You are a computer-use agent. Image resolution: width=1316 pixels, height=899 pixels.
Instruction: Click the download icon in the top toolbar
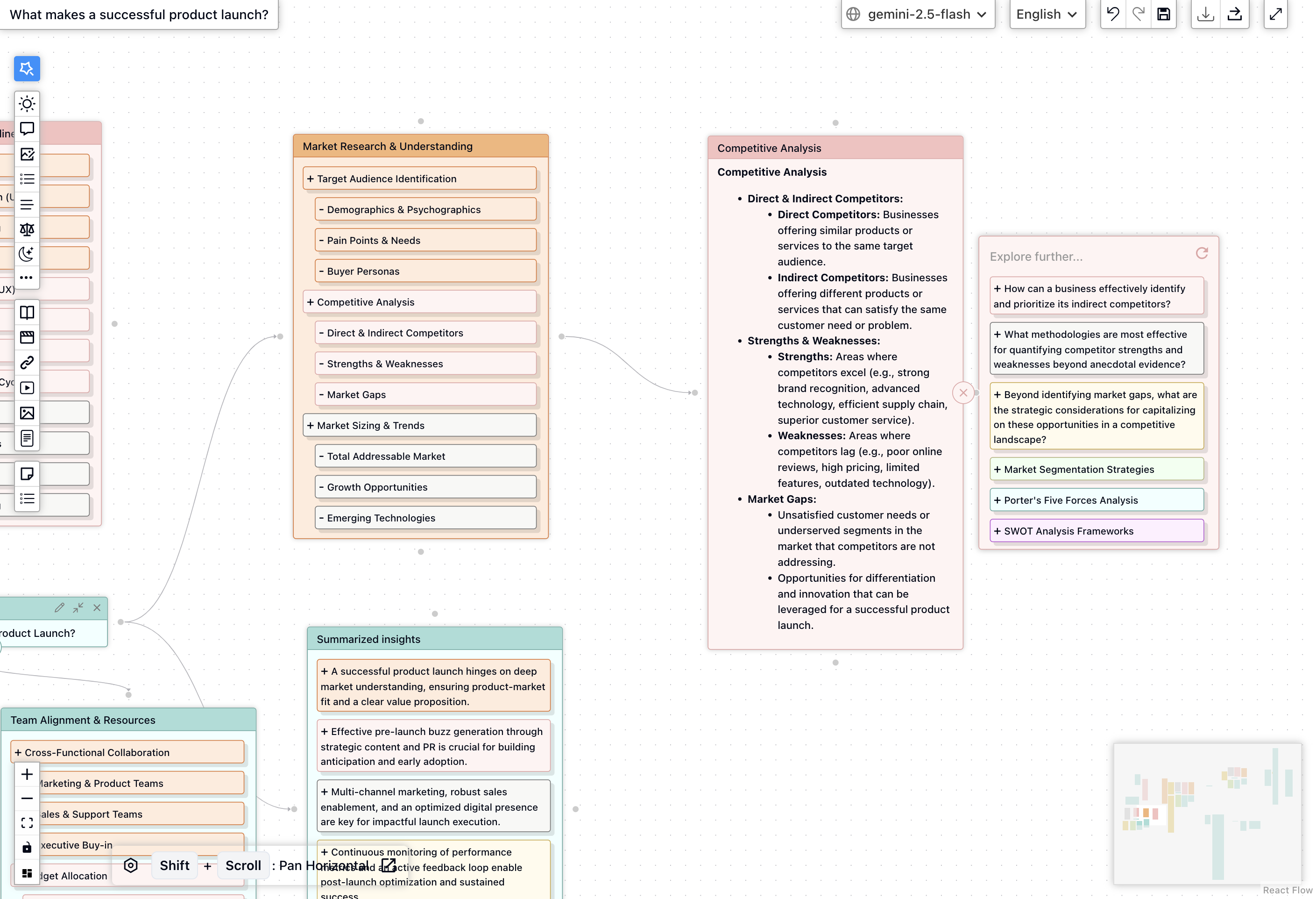[x=1206, y=14]
